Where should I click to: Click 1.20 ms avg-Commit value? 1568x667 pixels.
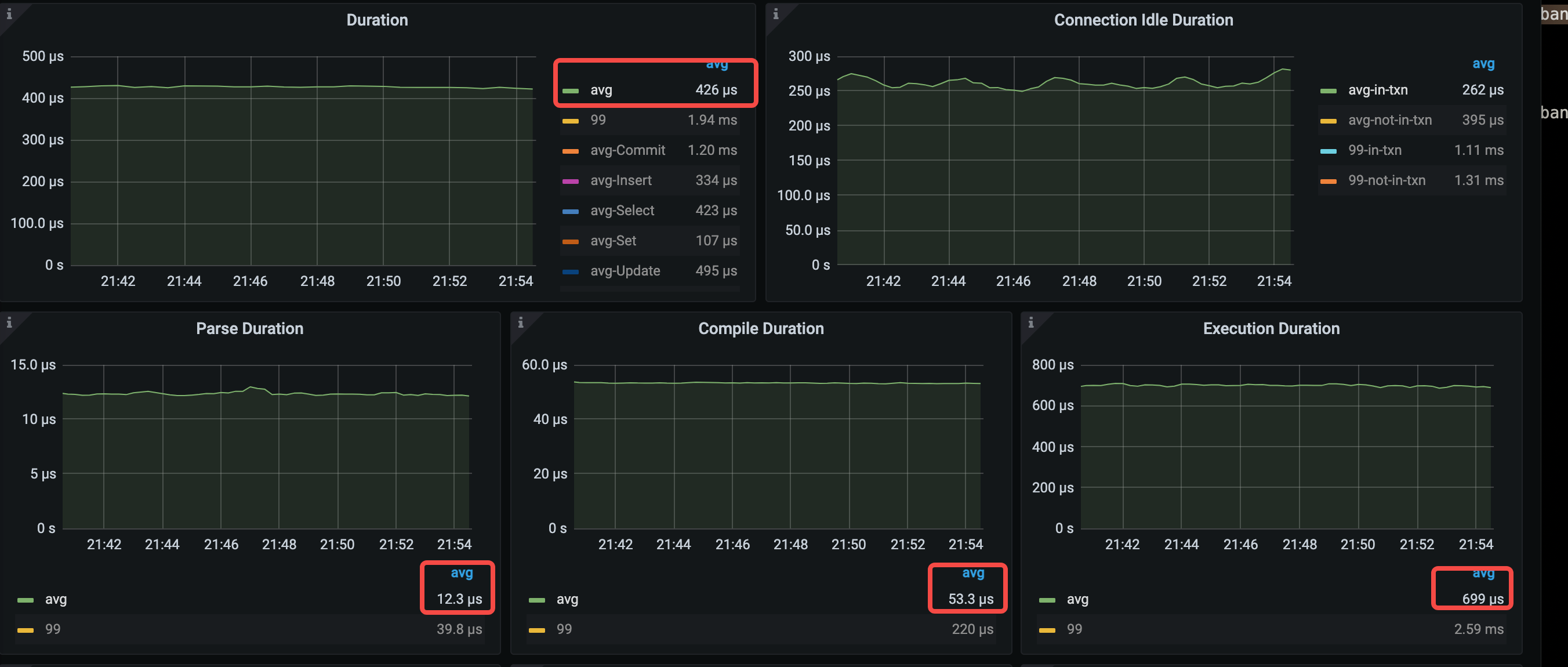pos(712,150)
